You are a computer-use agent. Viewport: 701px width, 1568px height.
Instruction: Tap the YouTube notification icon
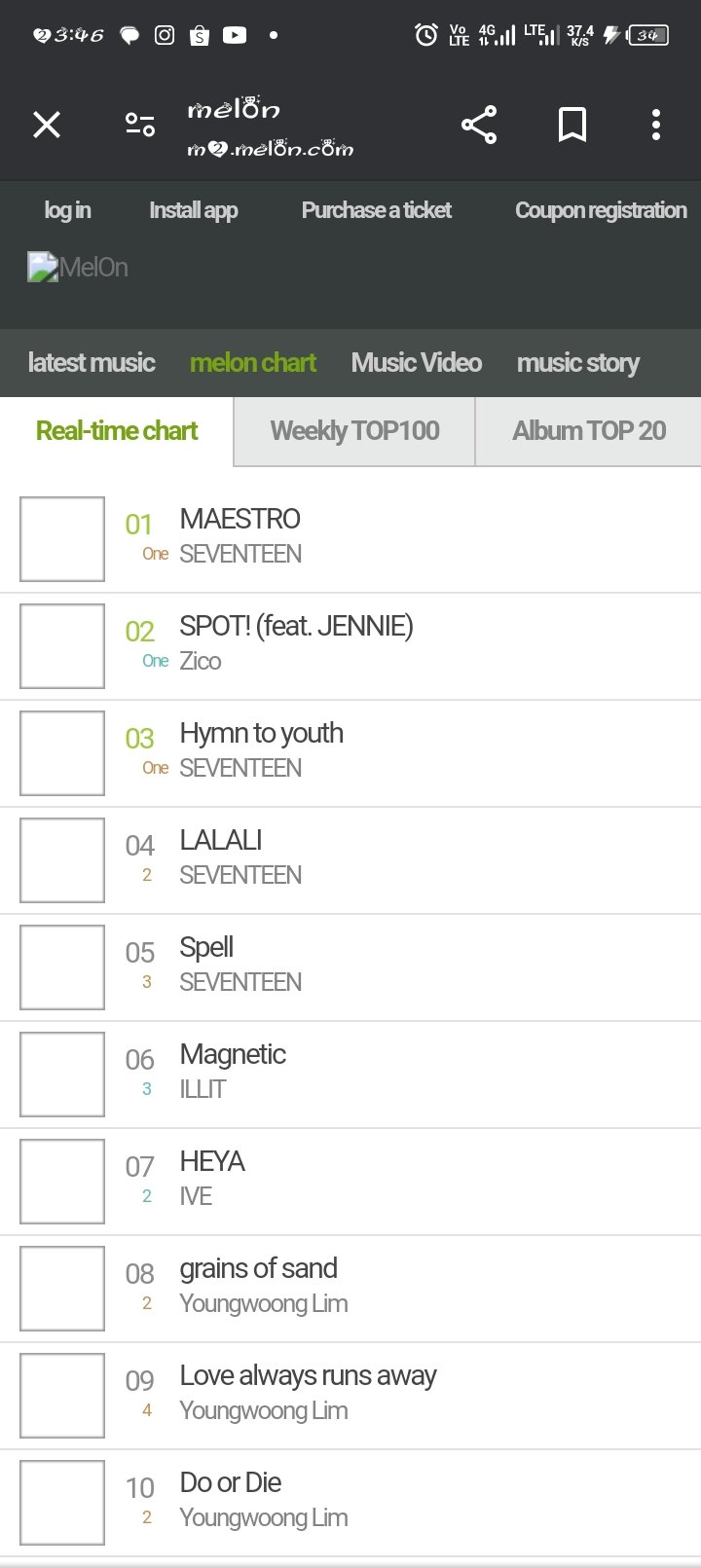point(235,35)
